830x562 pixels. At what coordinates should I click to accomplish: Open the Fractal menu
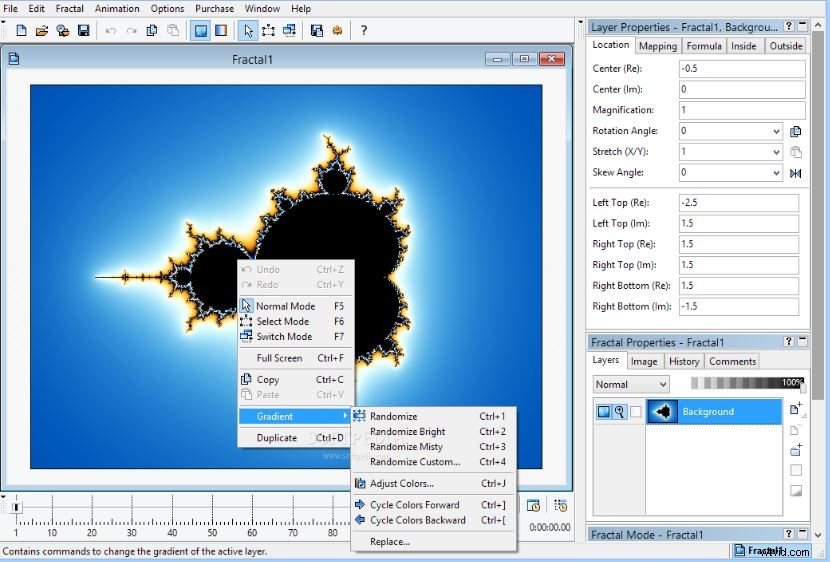click(x=70, y=8)
